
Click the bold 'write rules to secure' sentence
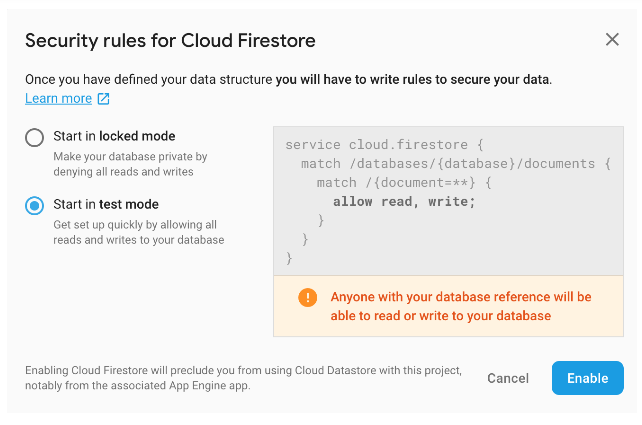click(414, 79)
